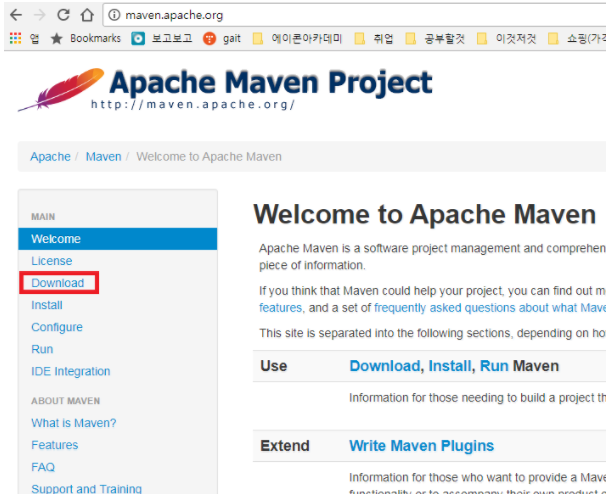The width and height of the screenshot is (612, 494).
Task: Click Install link in the Use row
Action: [x=450, y=366]
